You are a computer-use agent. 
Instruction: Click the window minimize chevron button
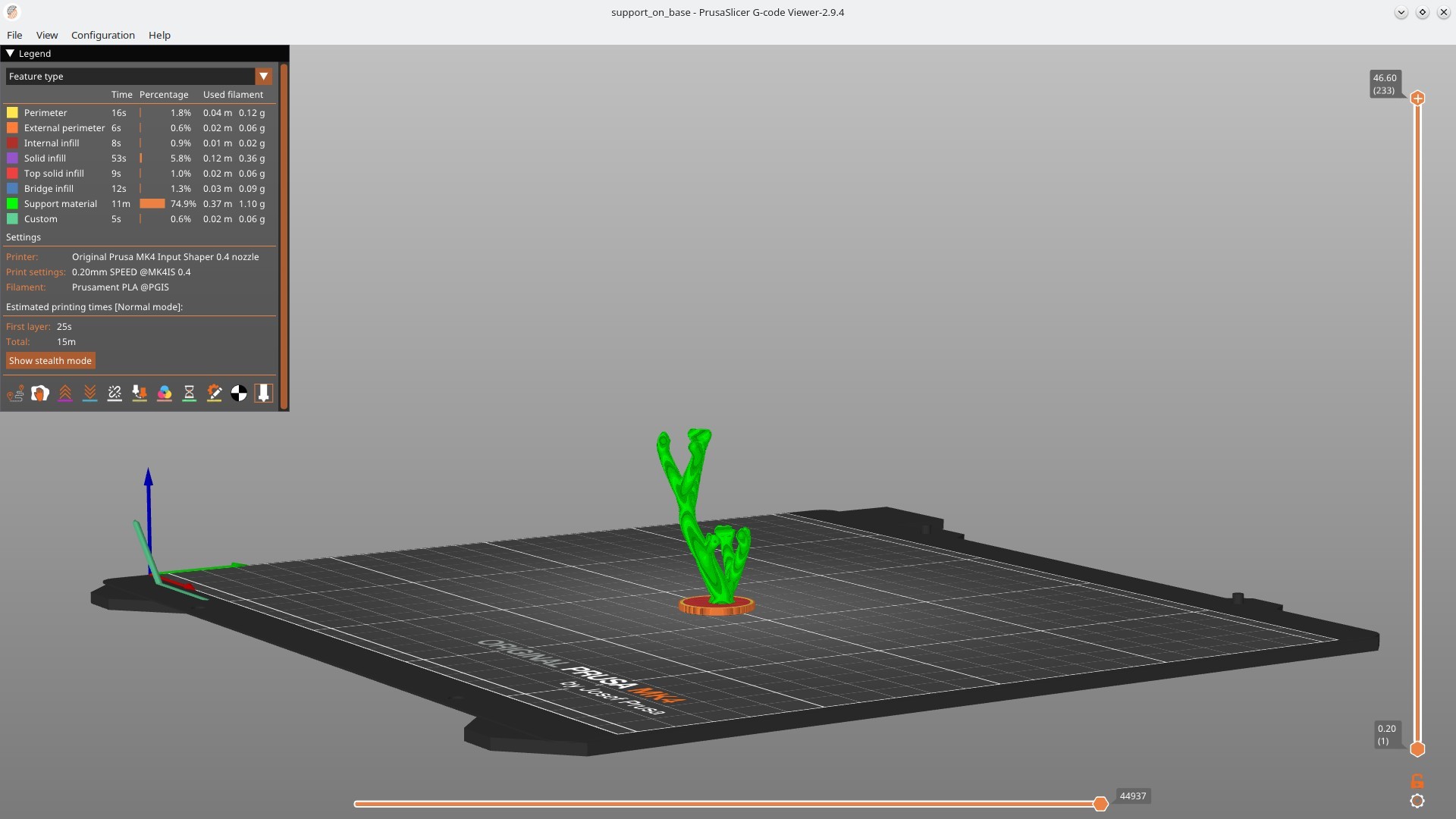pos(1401,12)
